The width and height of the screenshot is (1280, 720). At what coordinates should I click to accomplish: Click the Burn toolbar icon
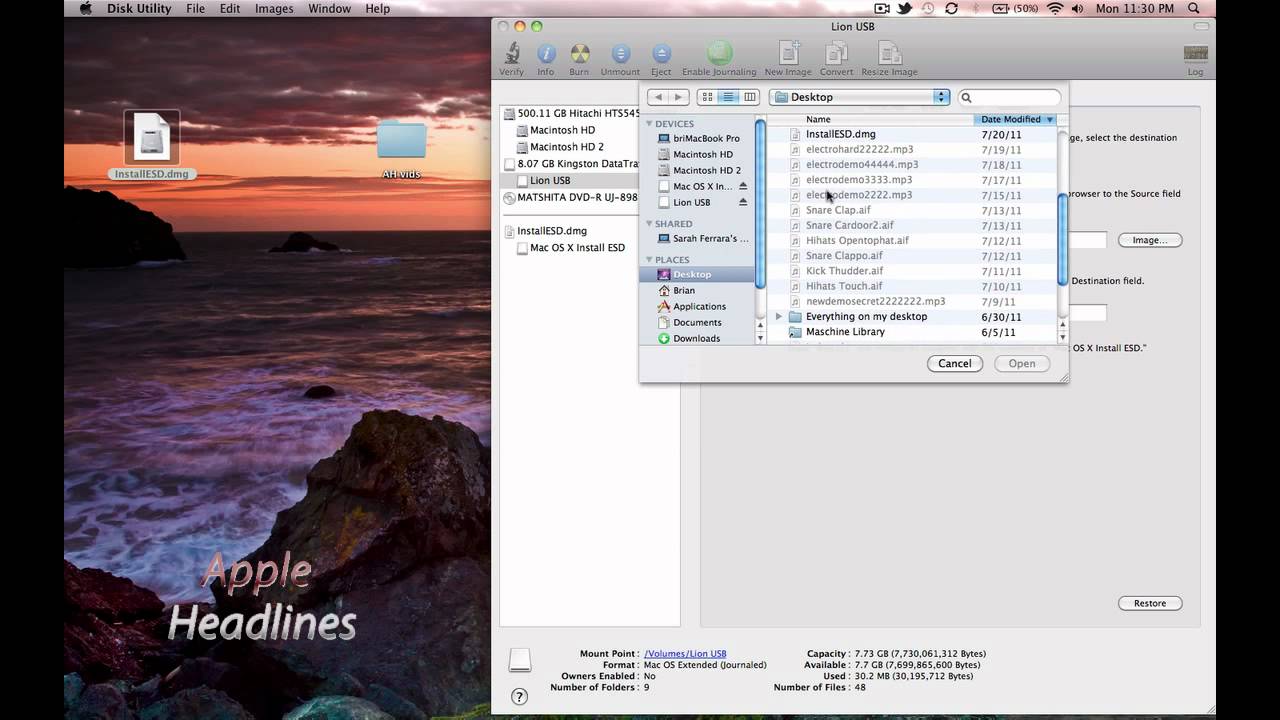tap(579, 59)
